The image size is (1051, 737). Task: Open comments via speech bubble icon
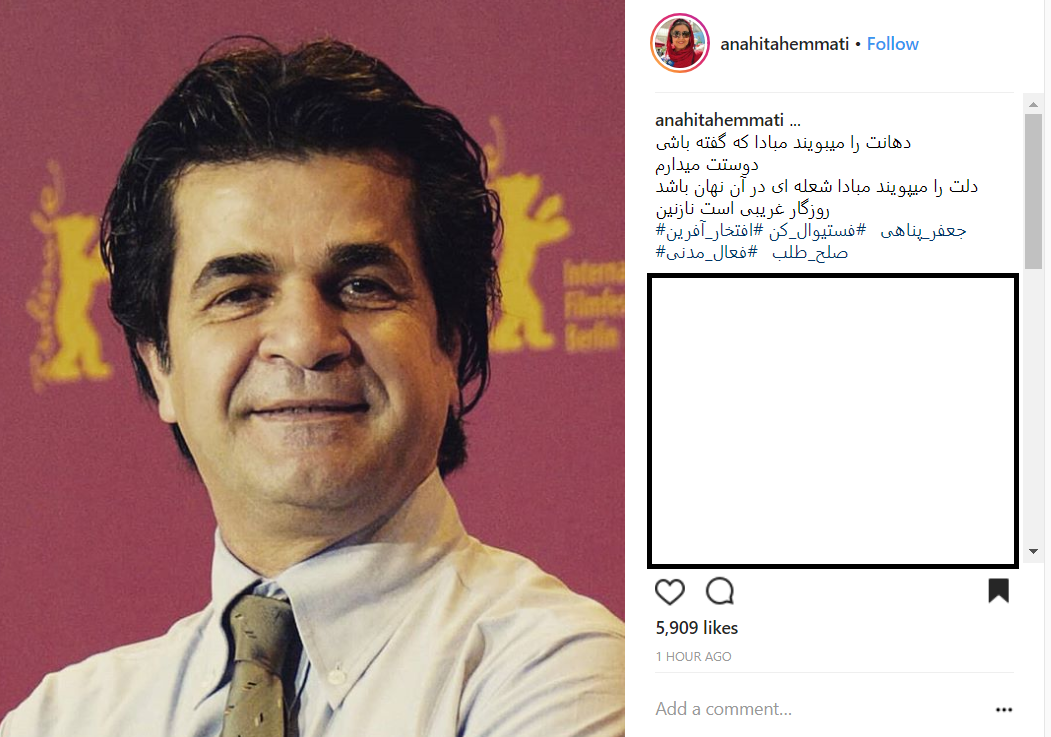pos(720,592)
